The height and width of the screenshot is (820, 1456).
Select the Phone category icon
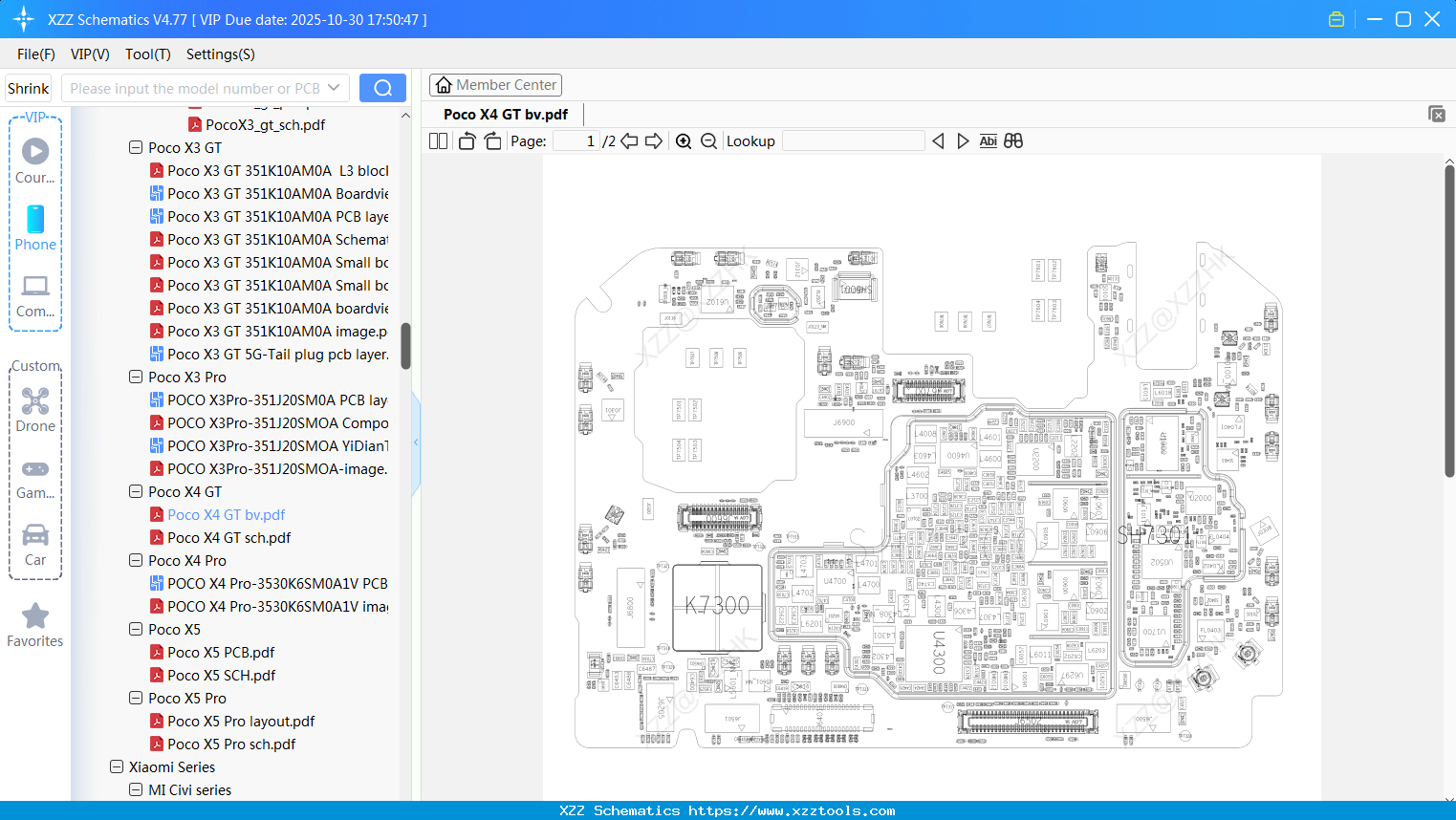click(x=35, y=227)
